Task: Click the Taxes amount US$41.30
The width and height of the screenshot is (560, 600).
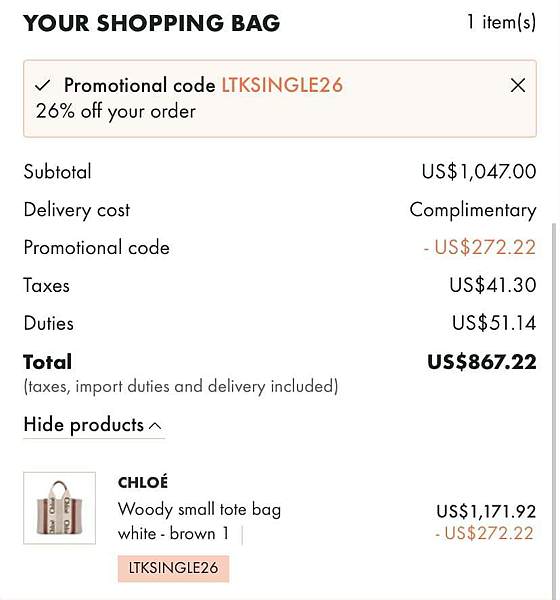Action: (x=493, y=285)
